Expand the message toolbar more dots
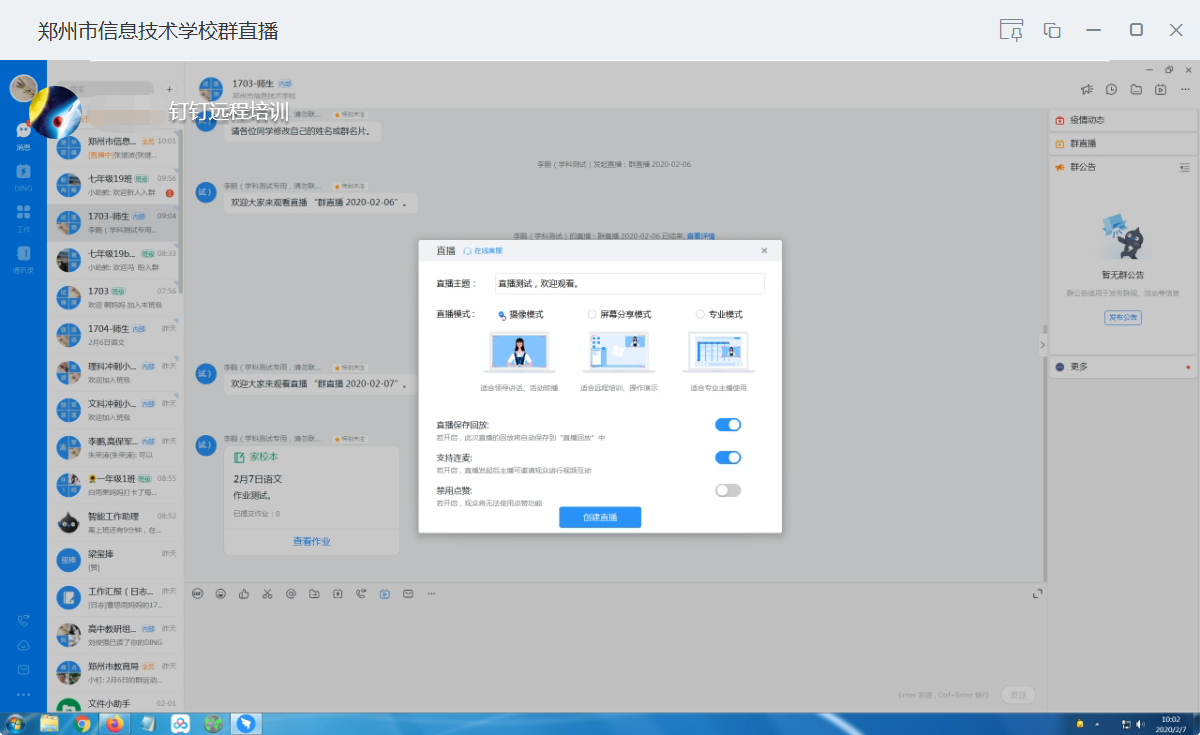Viewport: 1200px width, 735px height. tap(431, 593)
